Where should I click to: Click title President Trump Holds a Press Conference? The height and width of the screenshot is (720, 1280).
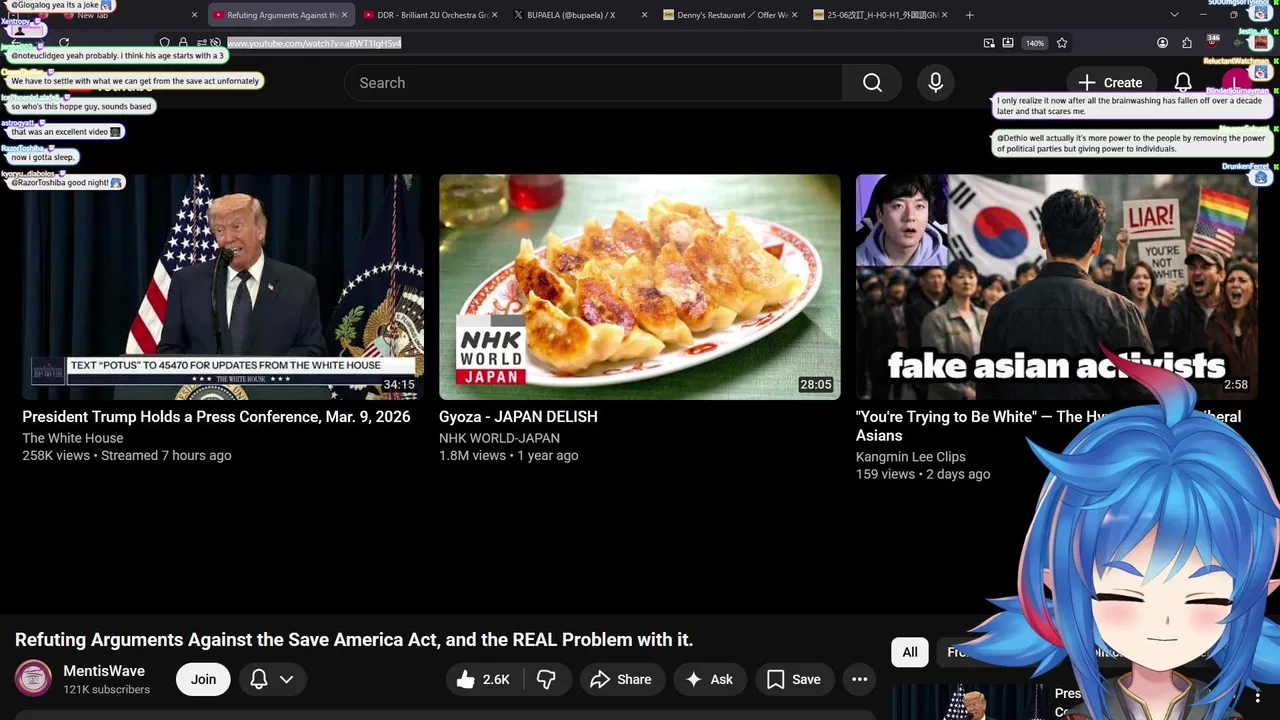coord(216,417)
